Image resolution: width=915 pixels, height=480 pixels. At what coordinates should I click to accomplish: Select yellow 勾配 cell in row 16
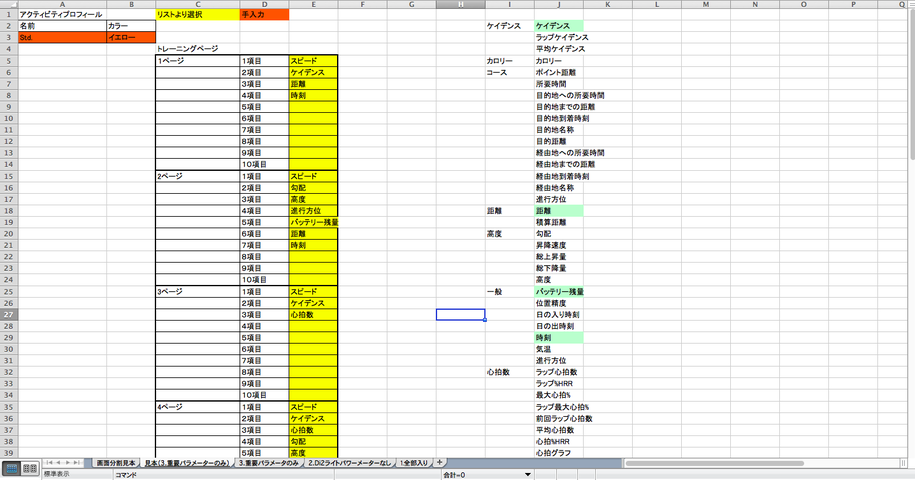pyautogui.click(x=313, y=188)
